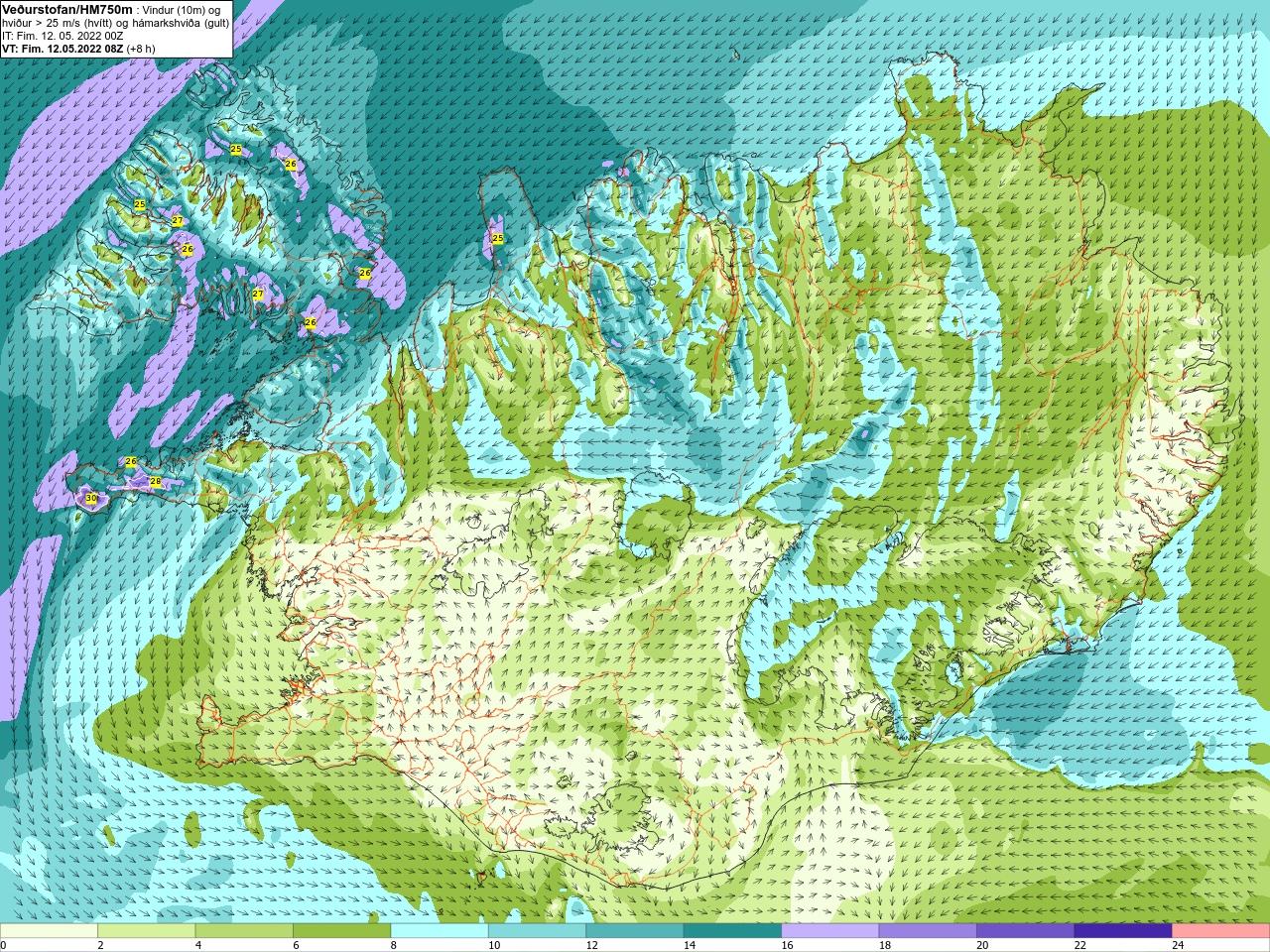Click the 10–12 m/s turquoise legend swatch

tap(537, 931)
